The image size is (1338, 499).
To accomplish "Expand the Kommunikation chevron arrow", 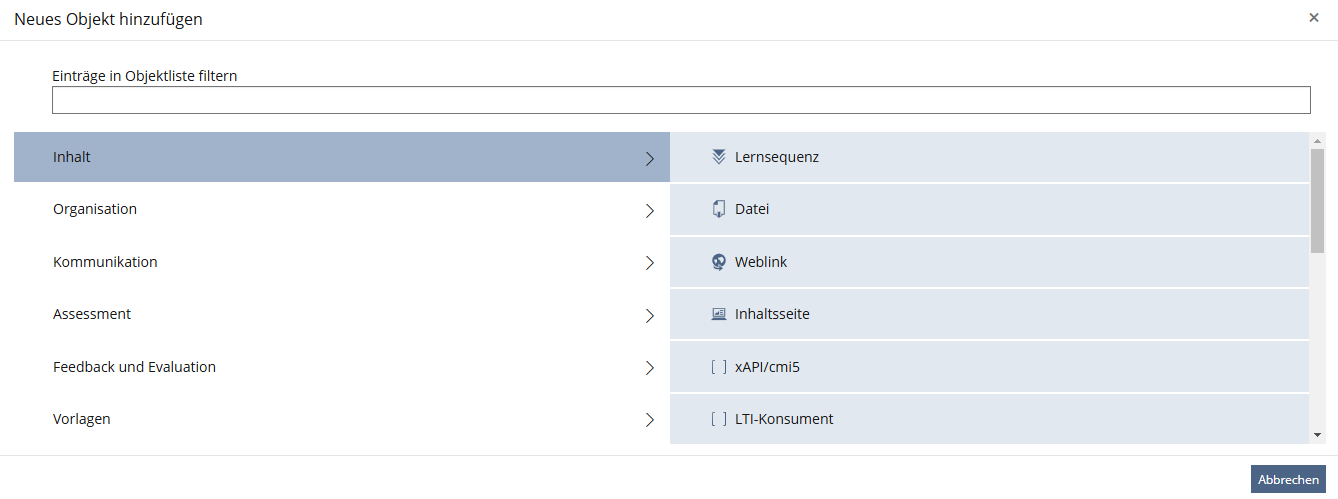I will tap(650, 263).
